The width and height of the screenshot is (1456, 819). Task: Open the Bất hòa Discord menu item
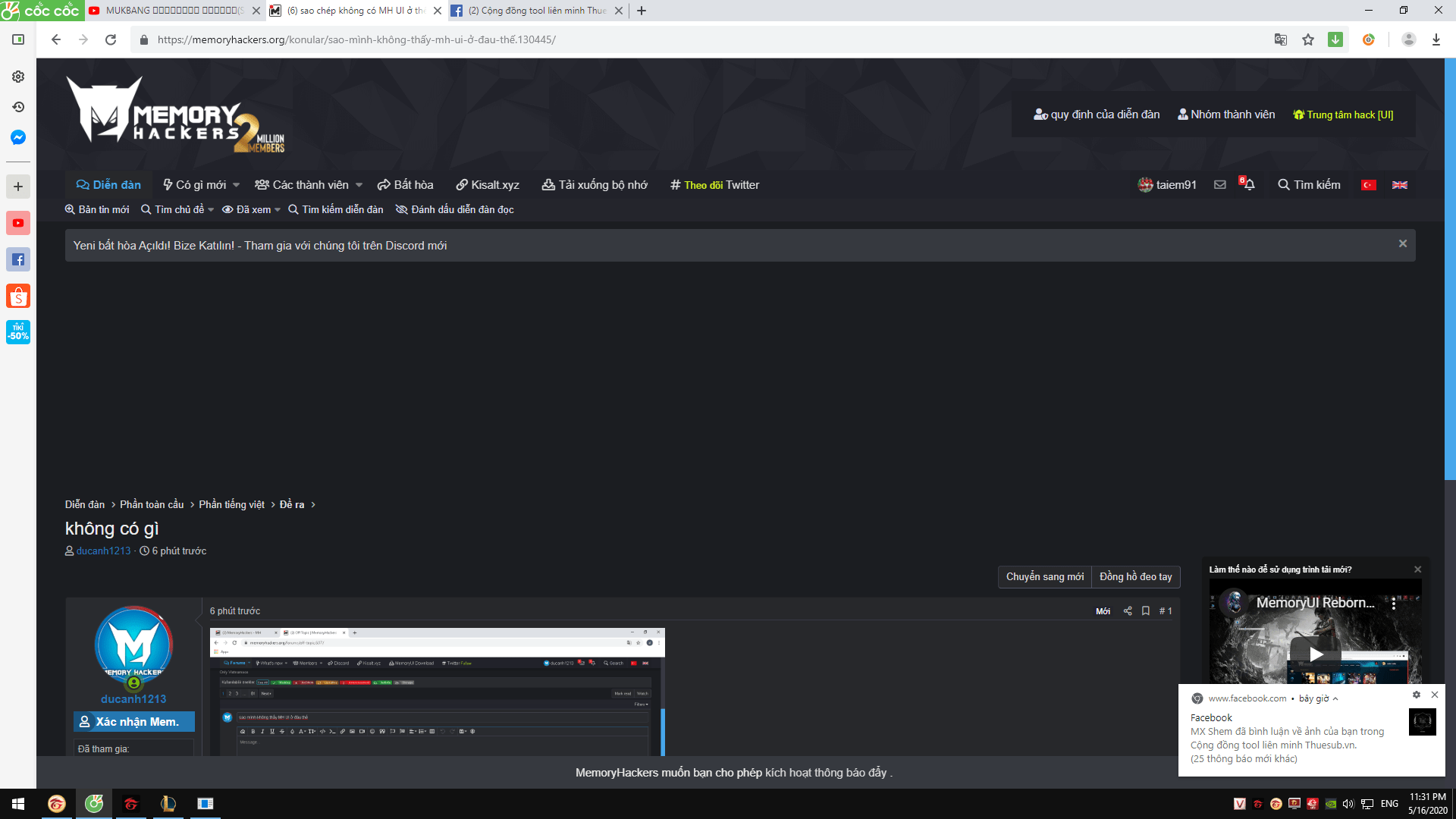point(405,185)
